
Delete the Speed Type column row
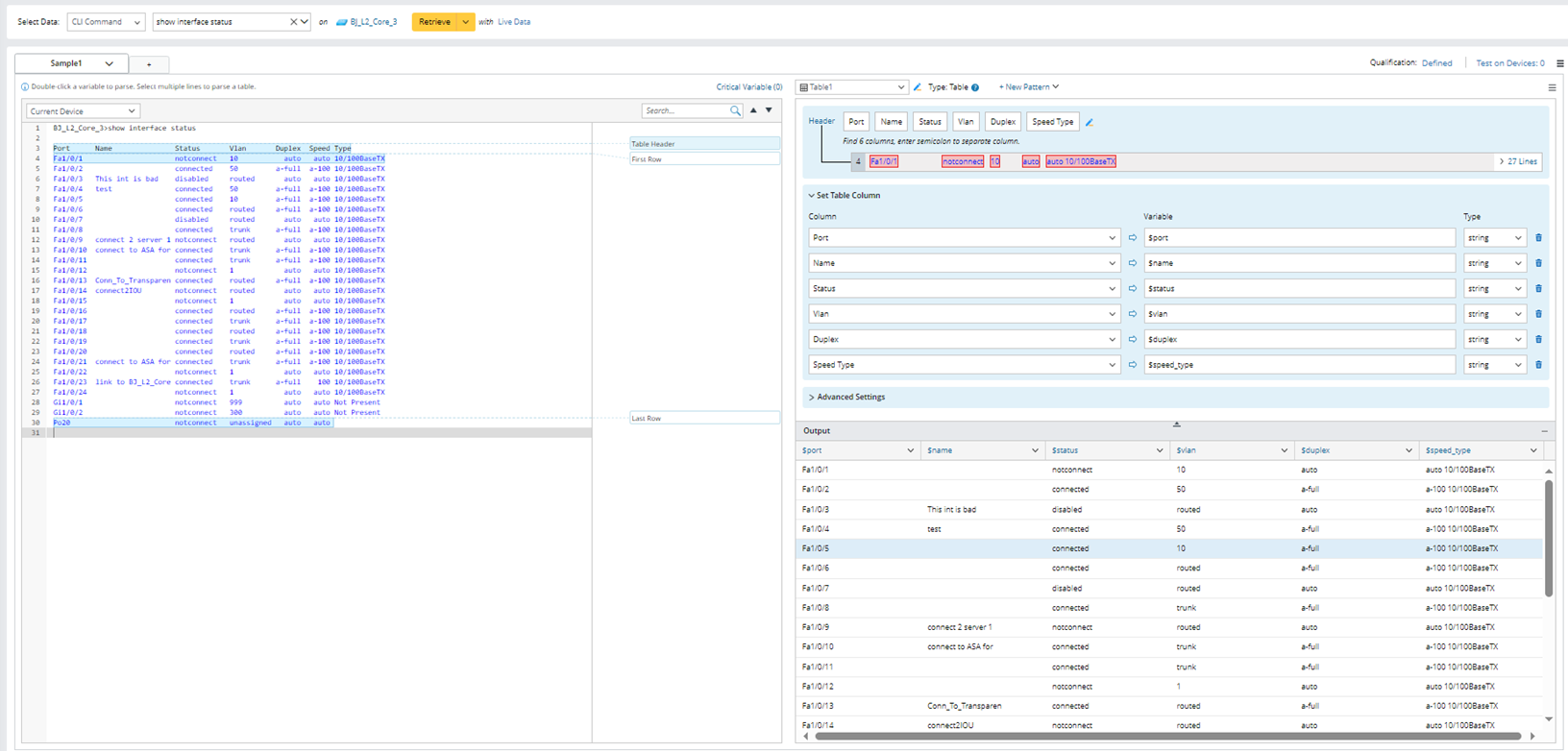pyautogui.click(x=1538, y=365)
